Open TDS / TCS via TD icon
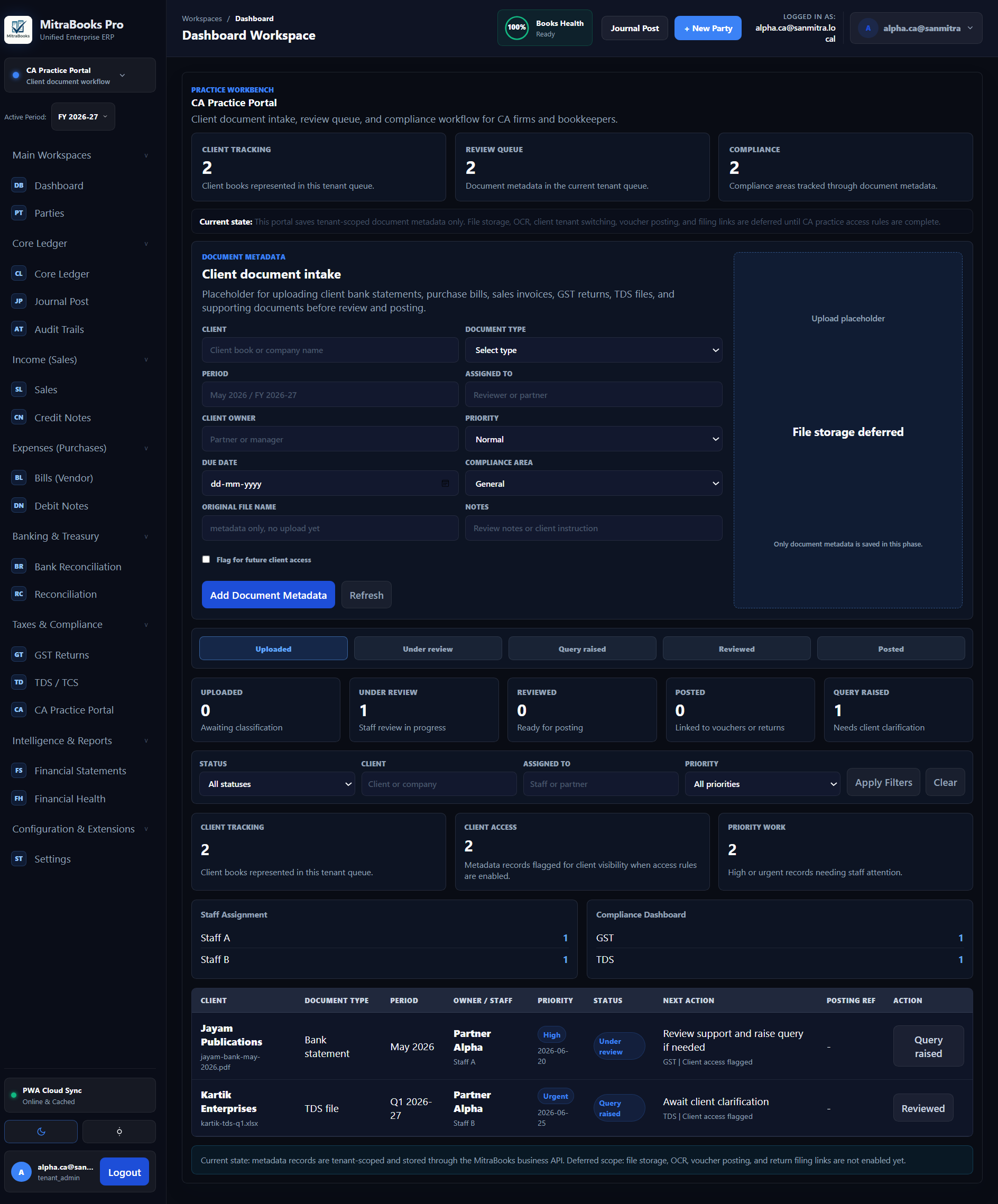Viewport: 998px width, 1204px height. click(19, 682)
